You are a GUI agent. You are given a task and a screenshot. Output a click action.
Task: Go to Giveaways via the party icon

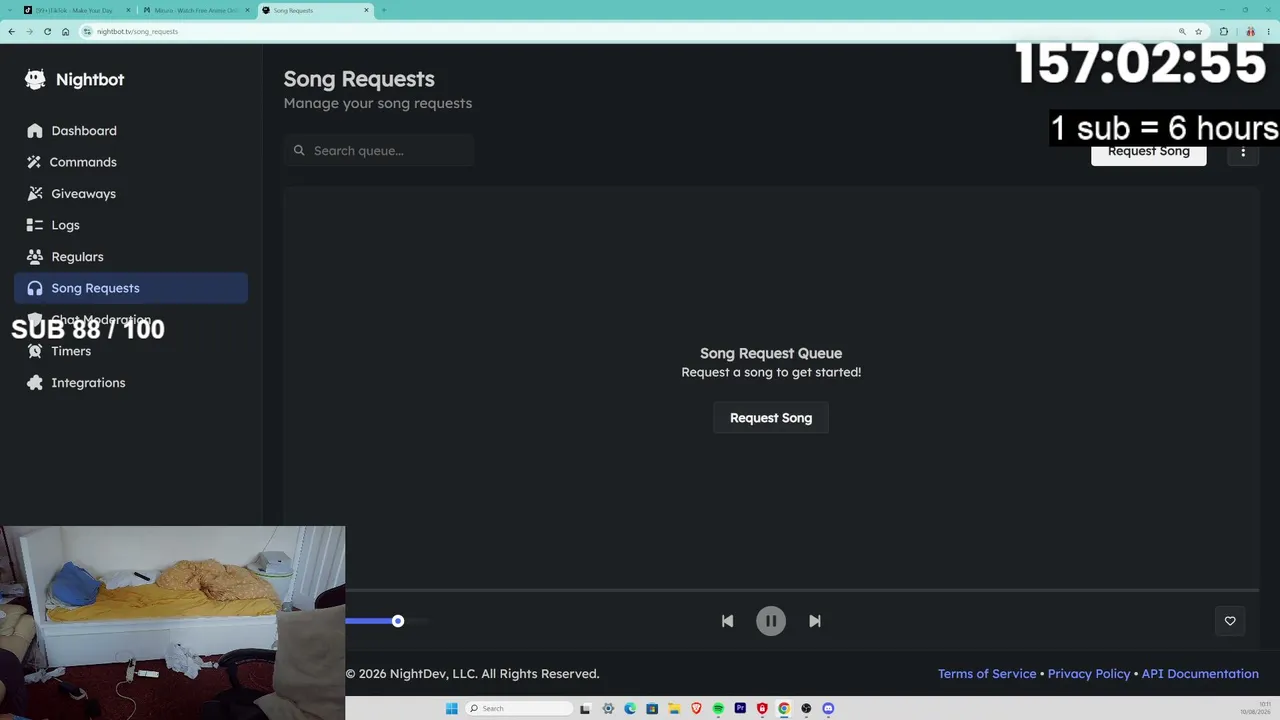pos(35,194)
